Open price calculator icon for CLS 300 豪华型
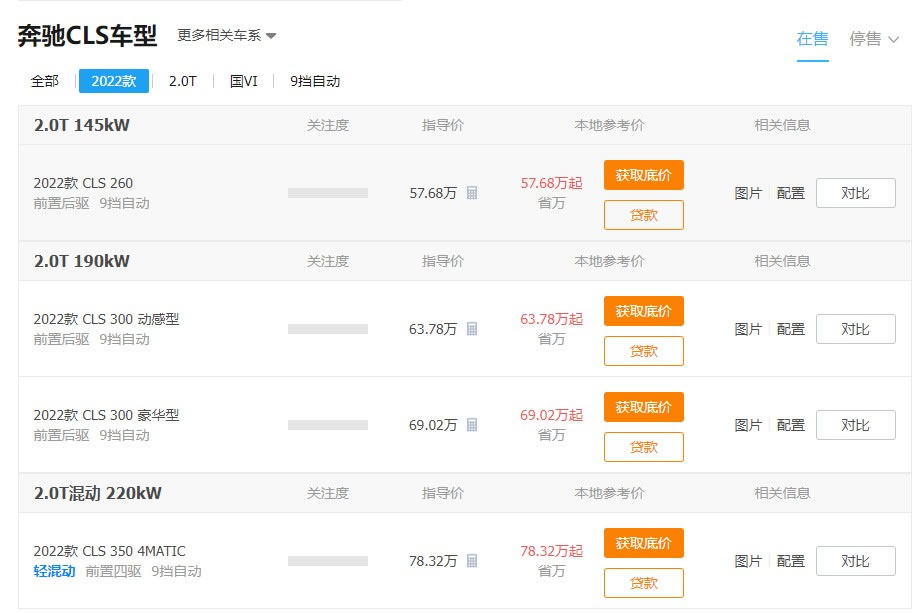The height and width of the screenshot is (613, 919). click(x=472, y=425)
